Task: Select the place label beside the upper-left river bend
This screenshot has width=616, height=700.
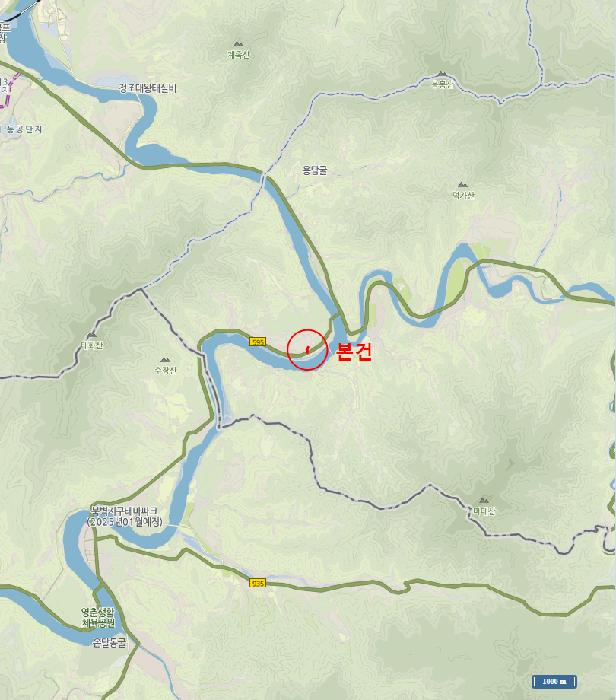Action: point(148,88)
